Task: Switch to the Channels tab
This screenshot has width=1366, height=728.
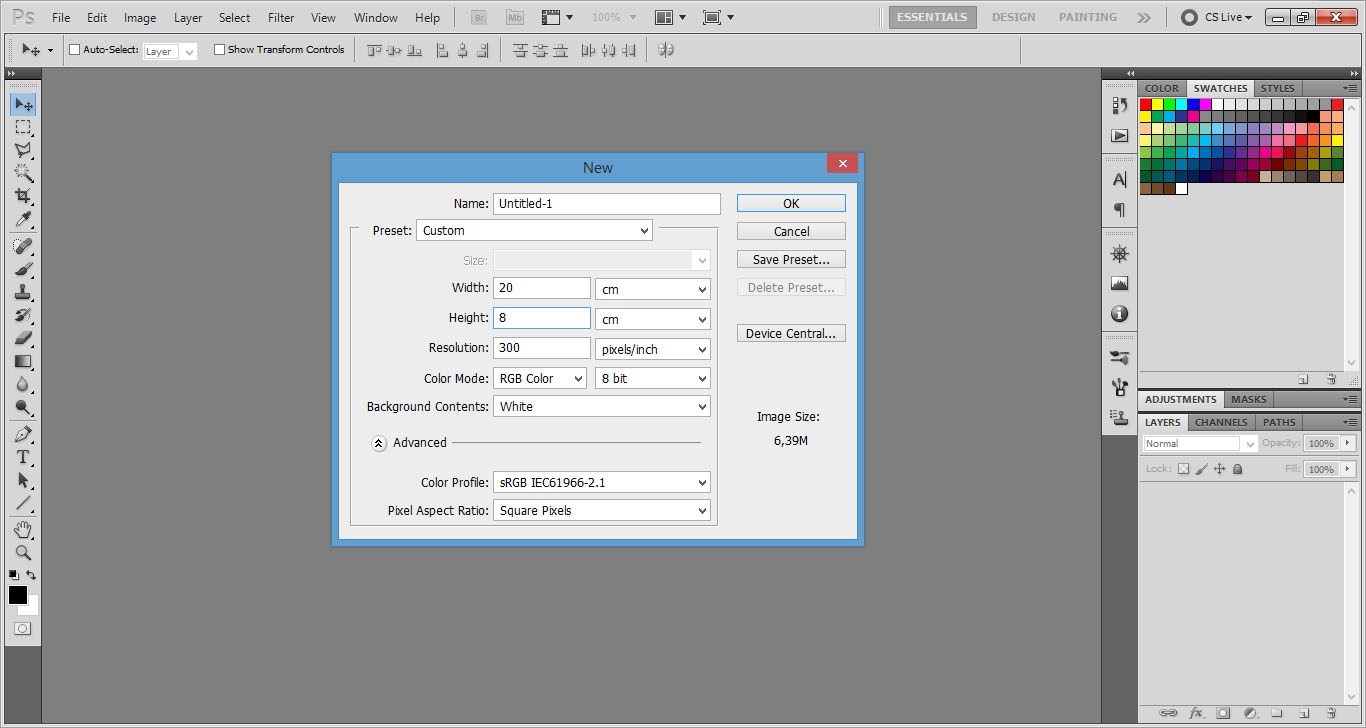Action: pos(1220,422)
